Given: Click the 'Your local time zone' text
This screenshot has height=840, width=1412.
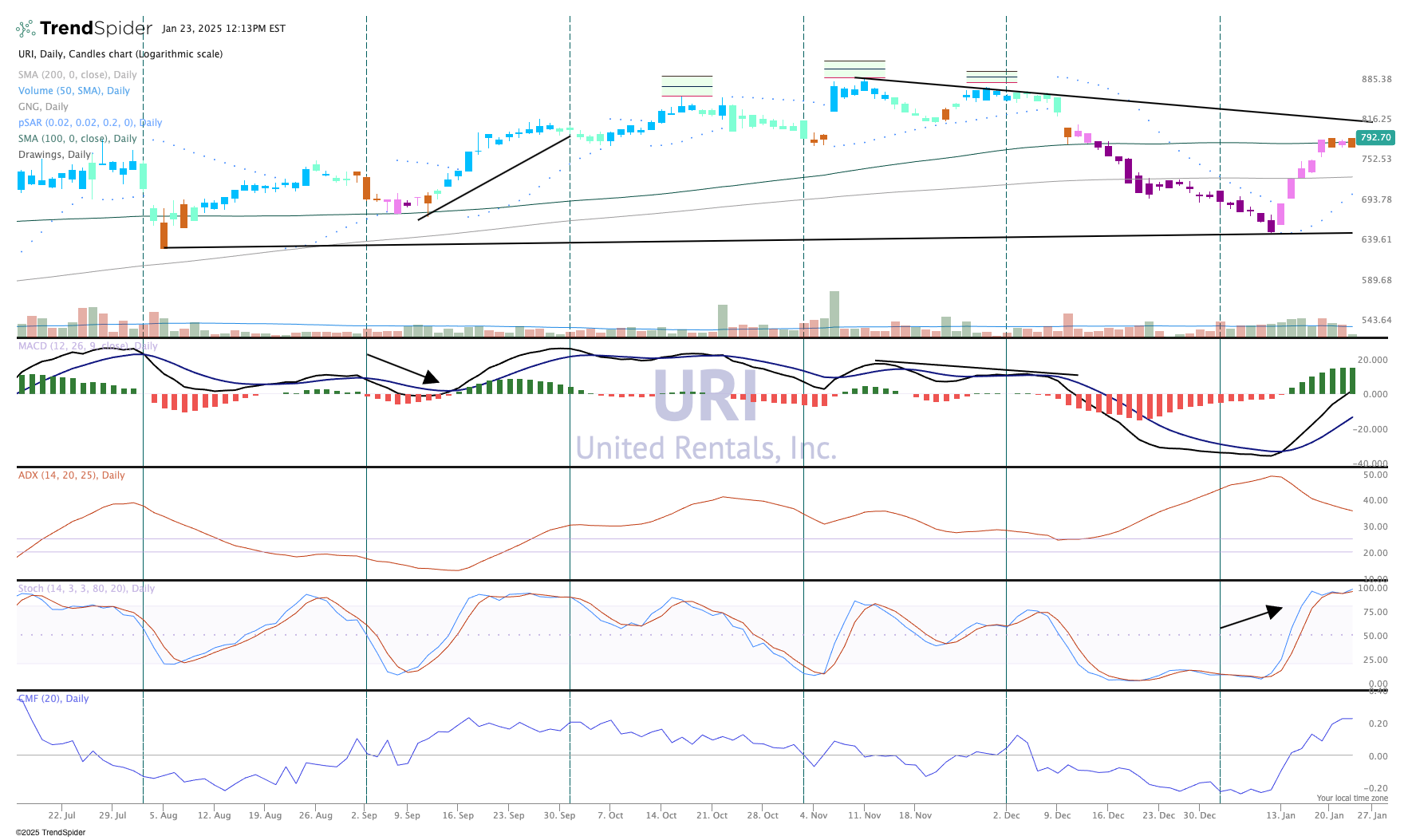Looking at the screenshot, I should coord(1351,798).
